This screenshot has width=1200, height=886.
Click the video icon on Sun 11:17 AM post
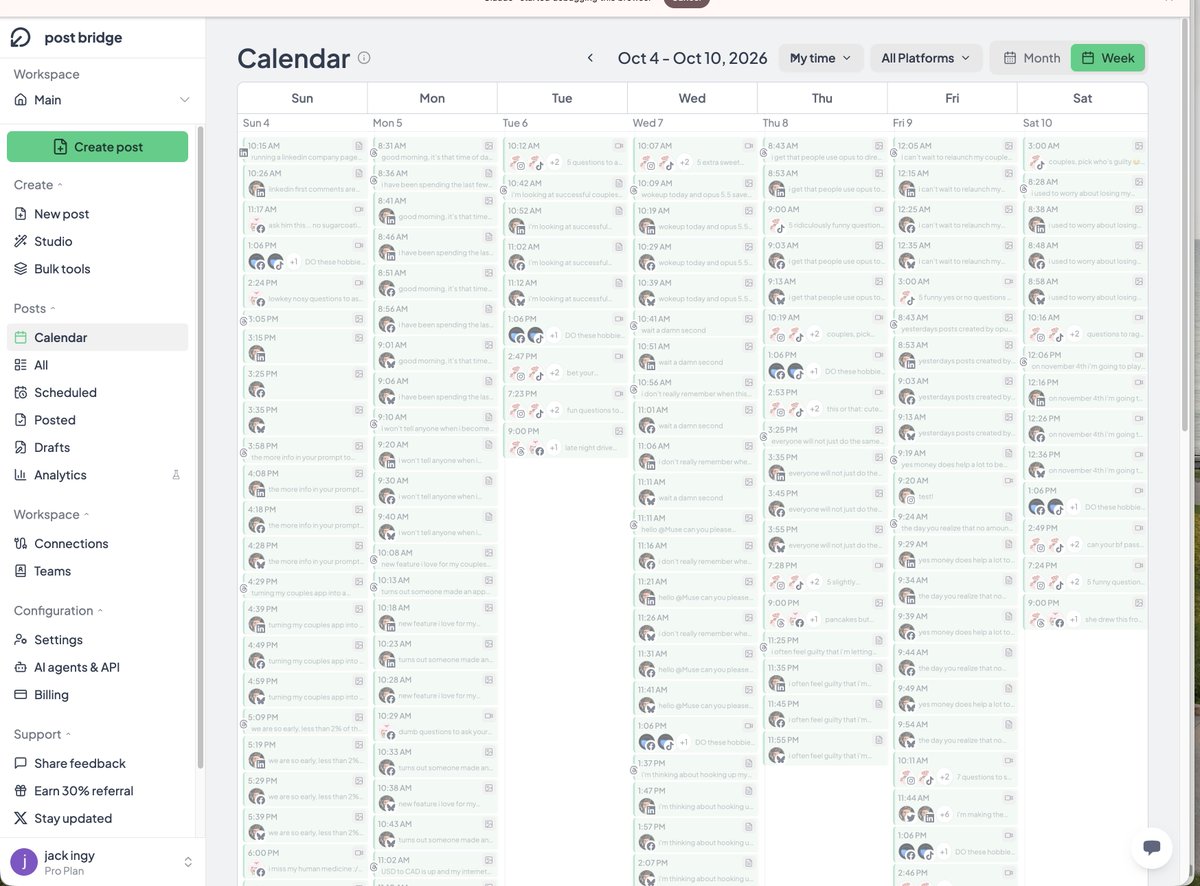(x=359, y=209)
